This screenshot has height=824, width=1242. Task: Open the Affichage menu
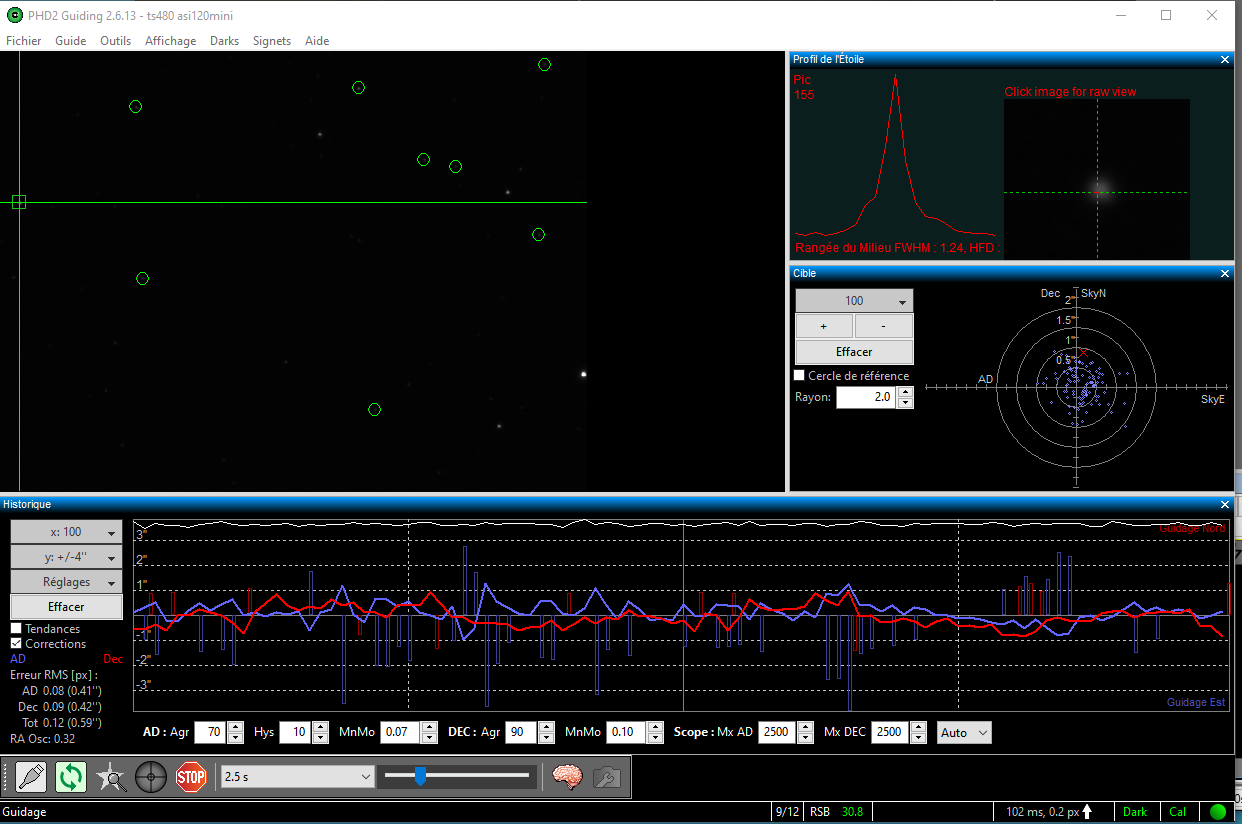pos(171,41)
